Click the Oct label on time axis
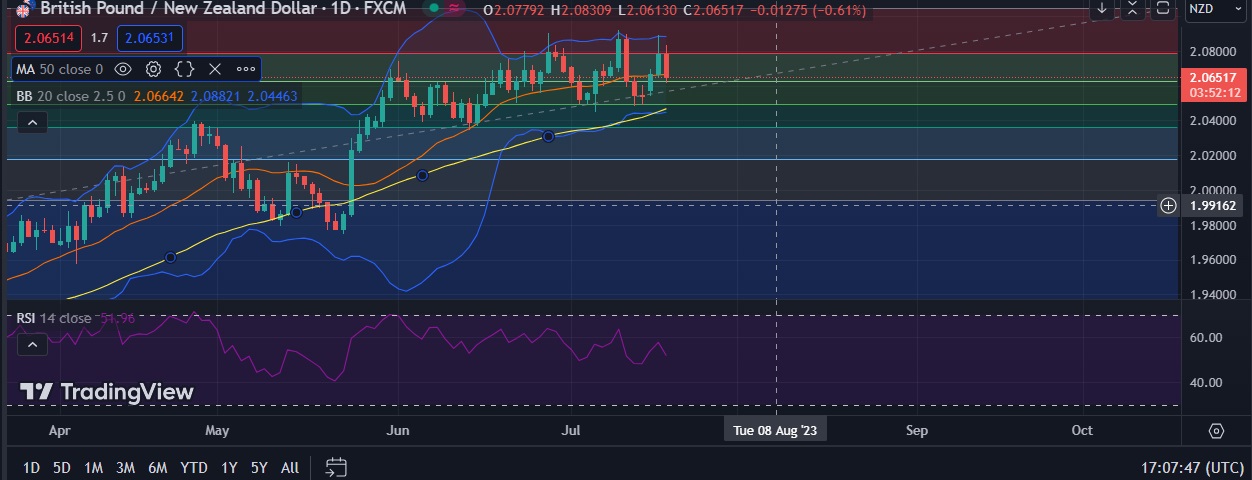Viewport: 1252px width, 480px height. (1082, 431)
